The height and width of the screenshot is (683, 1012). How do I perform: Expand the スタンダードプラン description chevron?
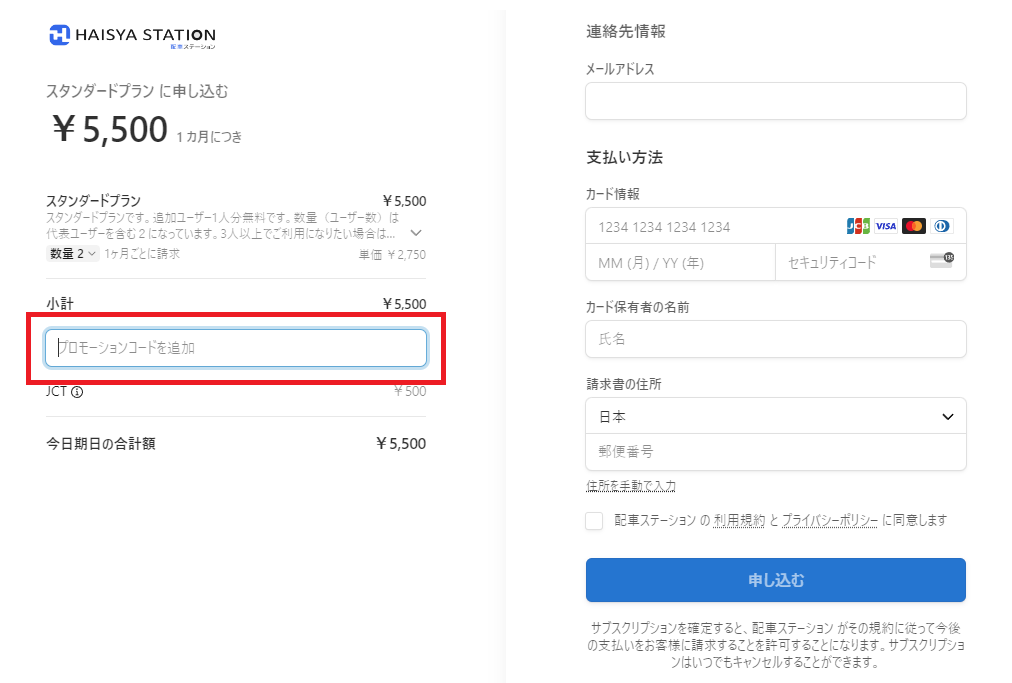pos(416,232)
